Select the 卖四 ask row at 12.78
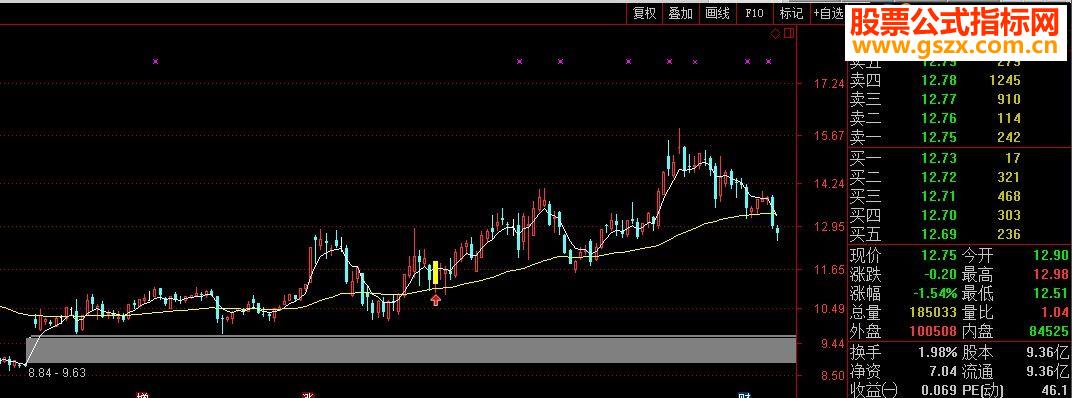The width and height of the screenshot is (1072, 398). [959, 81]
